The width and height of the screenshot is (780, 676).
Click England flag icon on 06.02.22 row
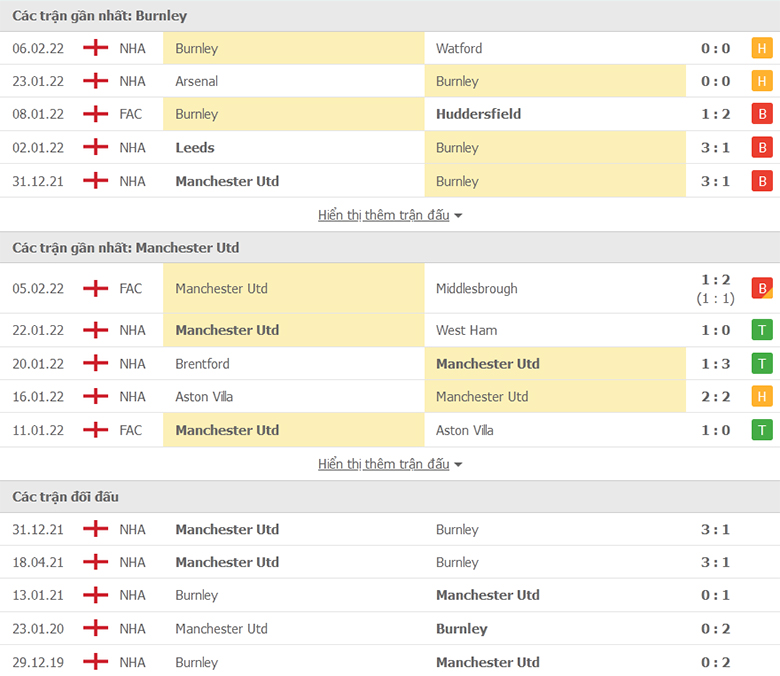[x=96, y=48]
